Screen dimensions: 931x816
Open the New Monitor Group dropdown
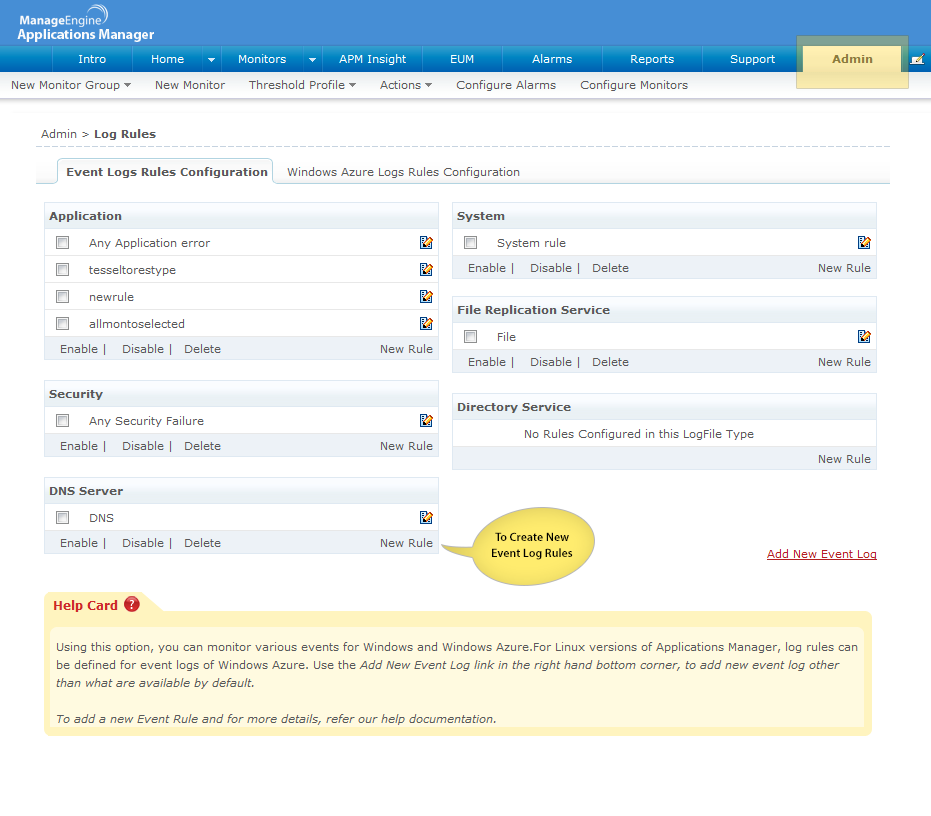(x=71, y=85)
